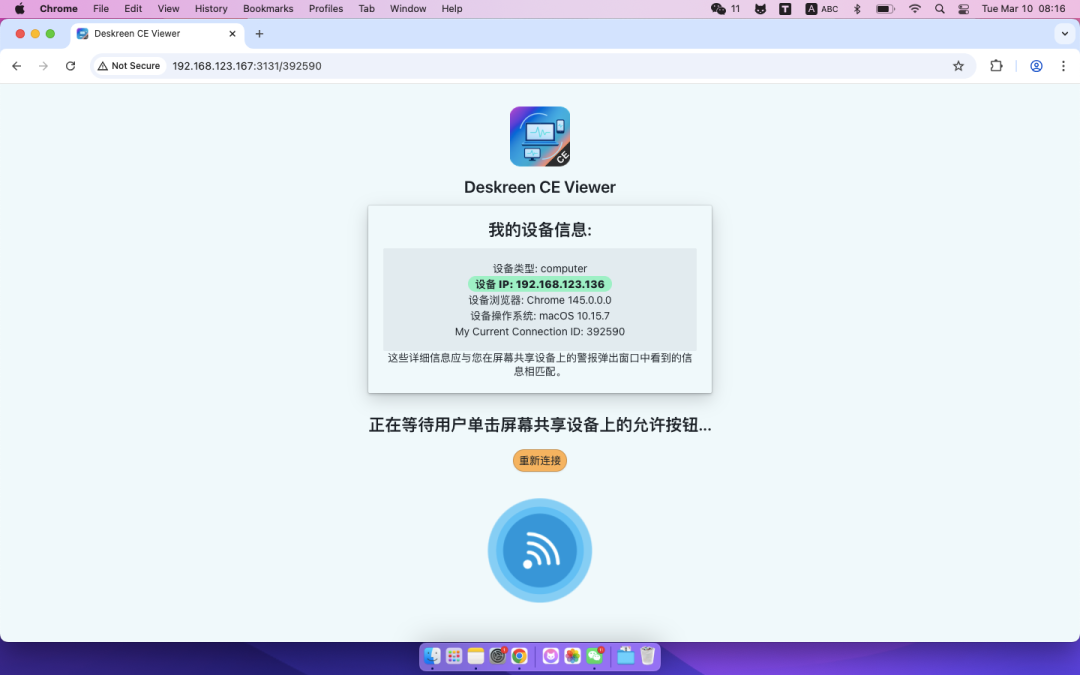Open the Downloads folder in the Dock
Viewport: 1080px width, 675px height.
[625, 656]
